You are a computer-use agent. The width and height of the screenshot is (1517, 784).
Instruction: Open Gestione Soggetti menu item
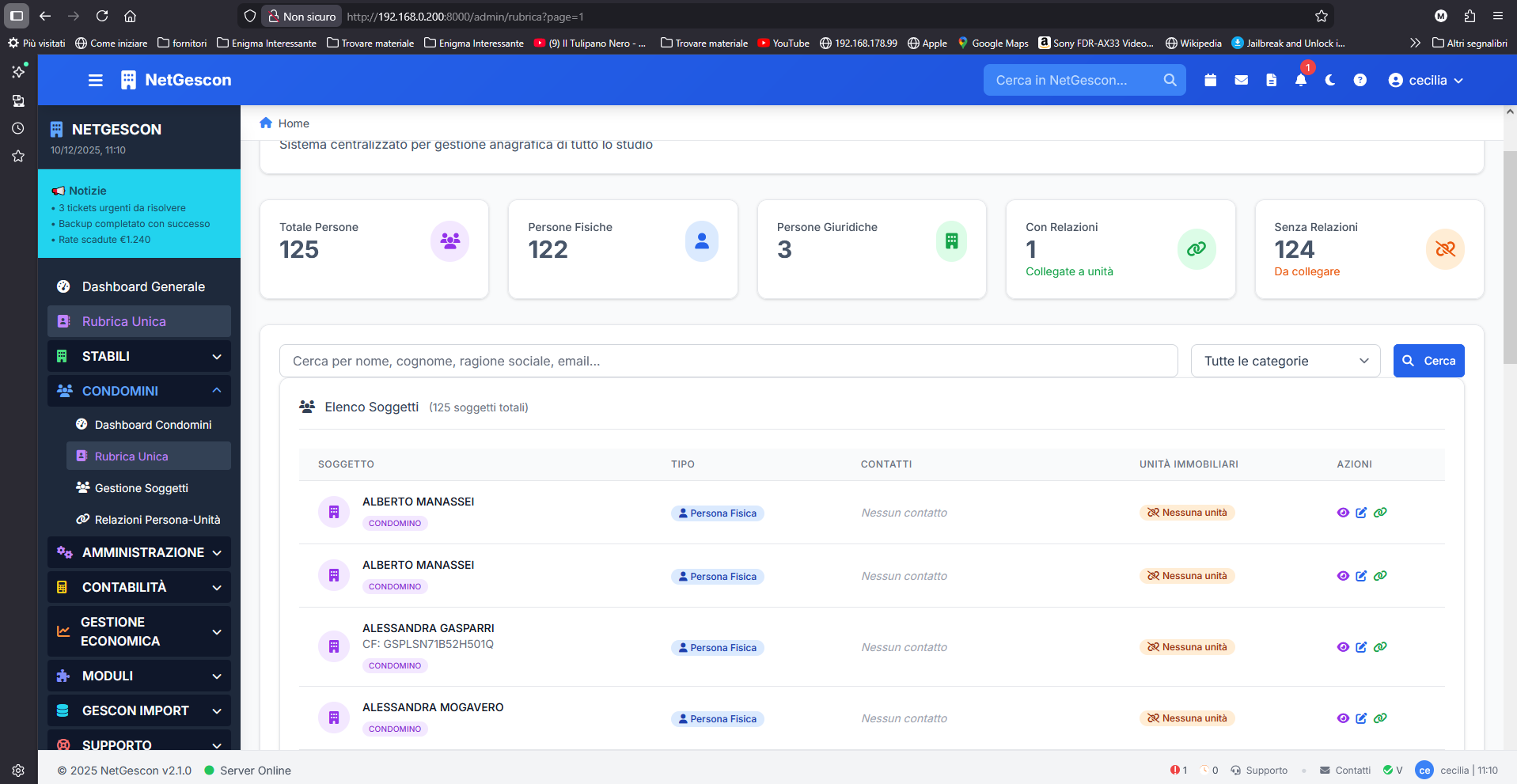coord(142,488)
